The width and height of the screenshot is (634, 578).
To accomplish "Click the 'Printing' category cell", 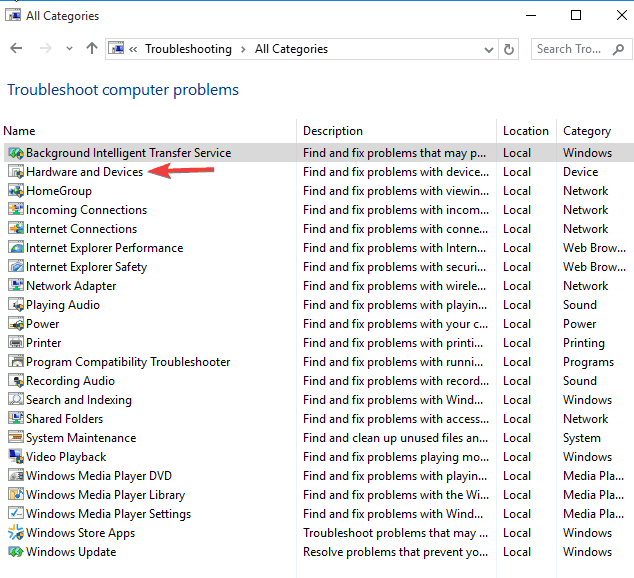I will click(584, 343).
